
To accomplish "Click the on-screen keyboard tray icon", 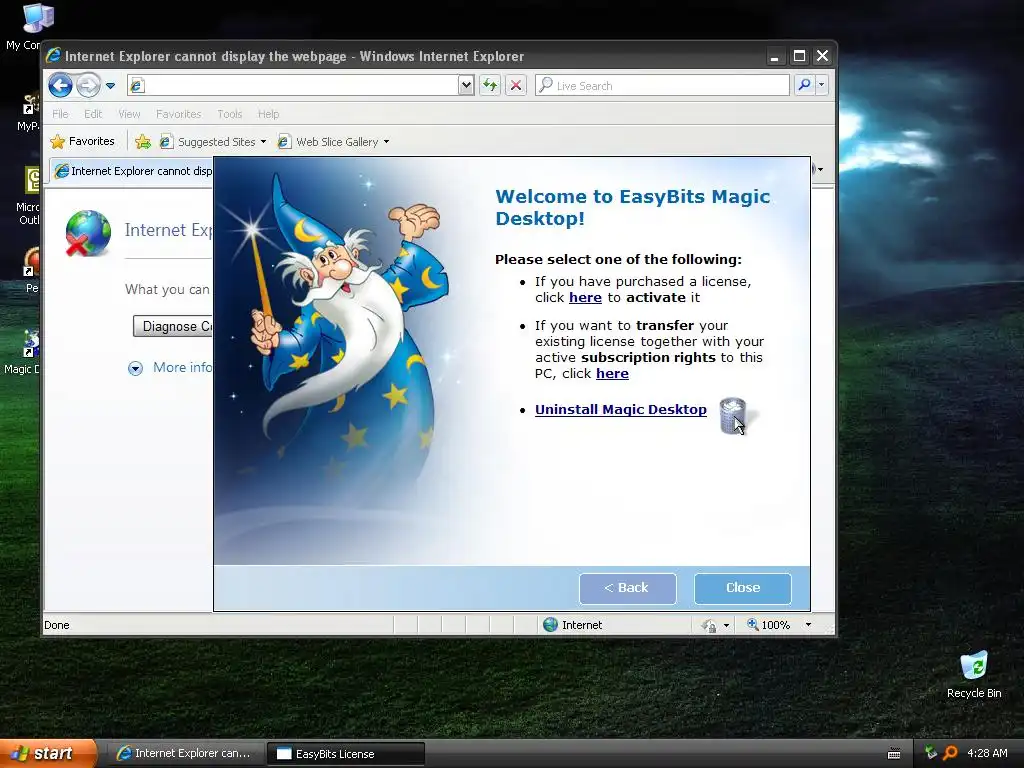I will point(894,754).
